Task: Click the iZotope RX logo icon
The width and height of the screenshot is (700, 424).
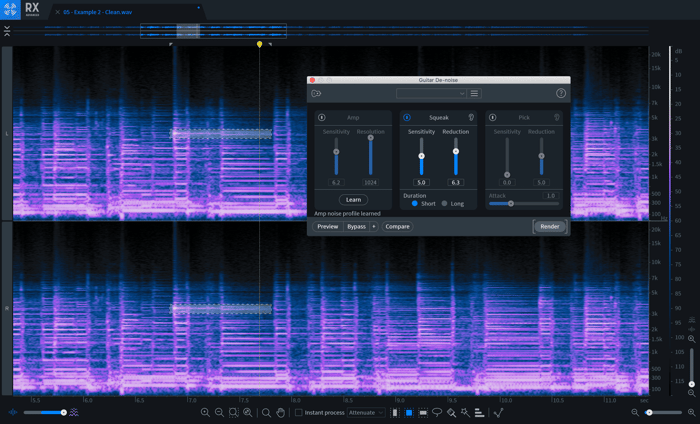Action: 10,9
